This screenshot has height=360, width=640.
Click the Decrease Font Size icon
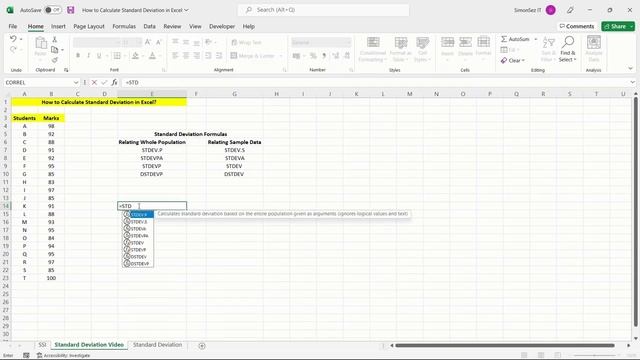159,42
